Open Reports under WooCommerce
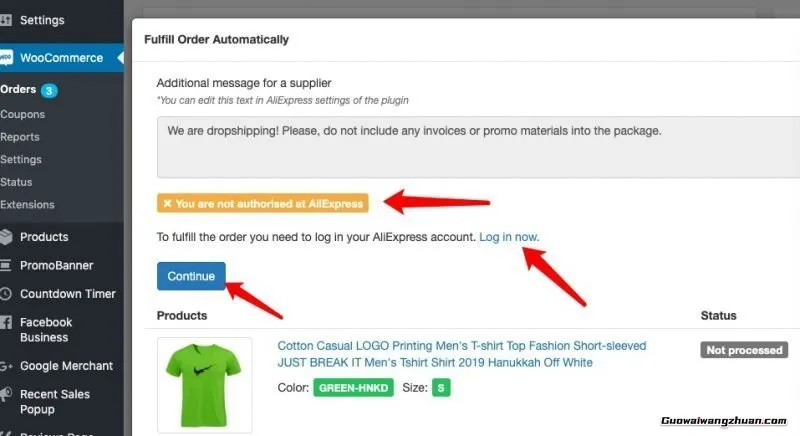 coord(20,137)
